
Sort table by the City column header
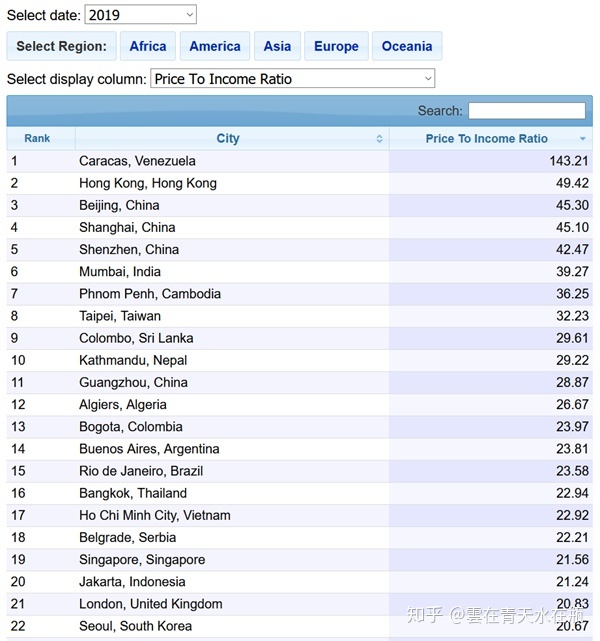[x=232, y=138]
